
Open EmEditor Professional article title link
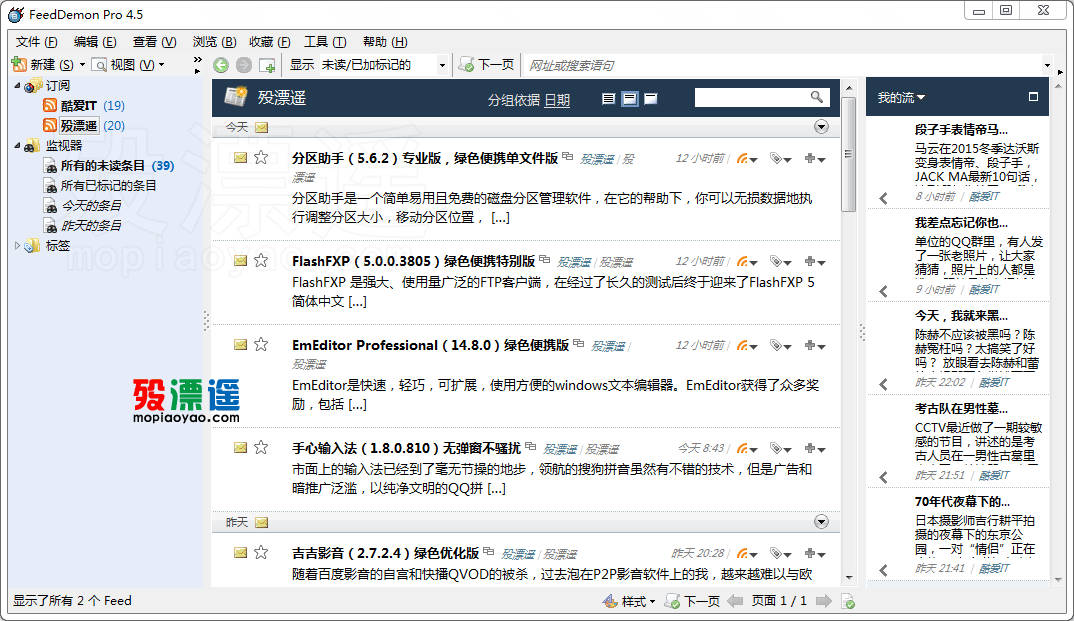pyautogui.click(x=430, y=345)
